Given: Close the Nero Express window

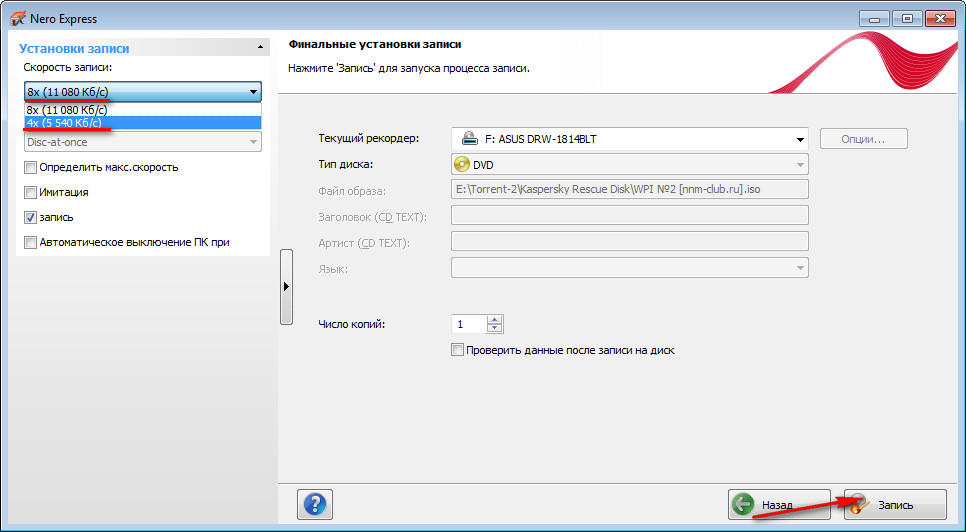Looking at the screenshot, I should [x=940, y=18].
